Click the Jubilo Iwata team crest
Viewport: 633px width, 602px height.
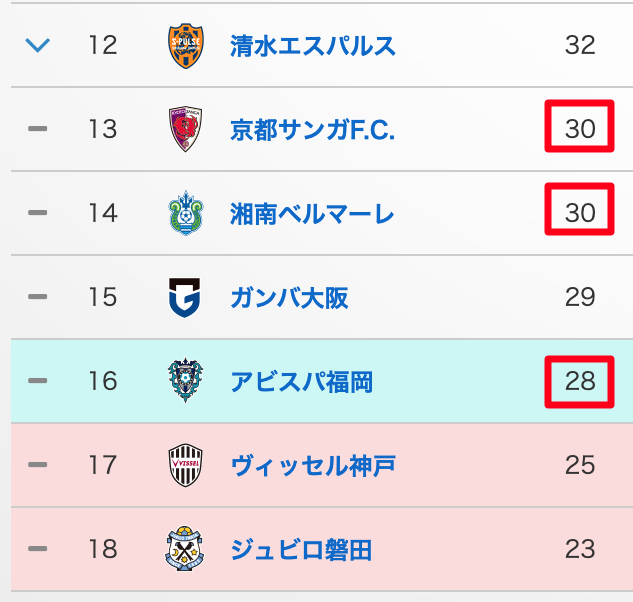click(x=185, y=549)
